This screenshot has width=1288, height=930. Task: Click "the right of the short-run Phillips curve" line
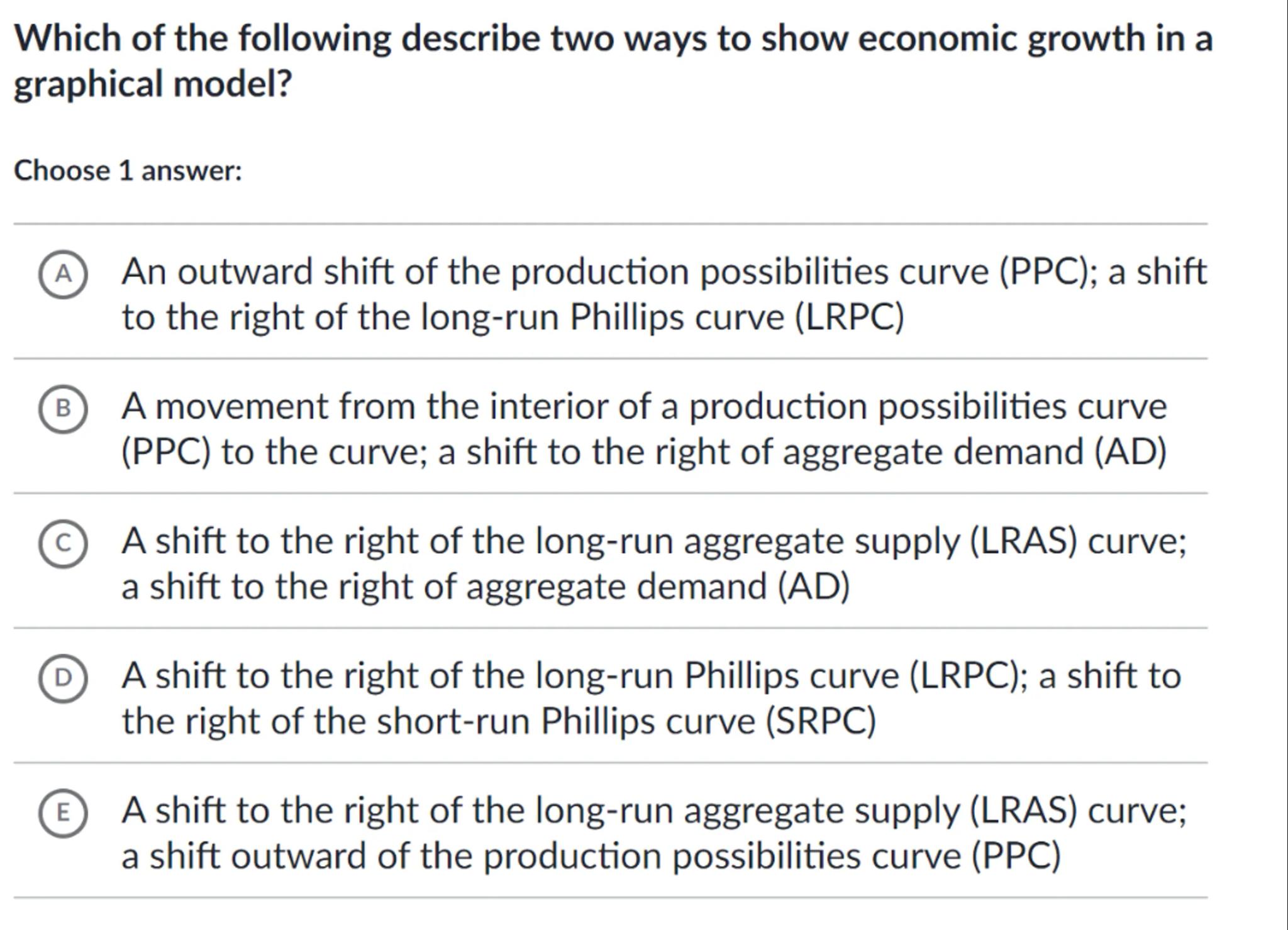coord(498,721)
